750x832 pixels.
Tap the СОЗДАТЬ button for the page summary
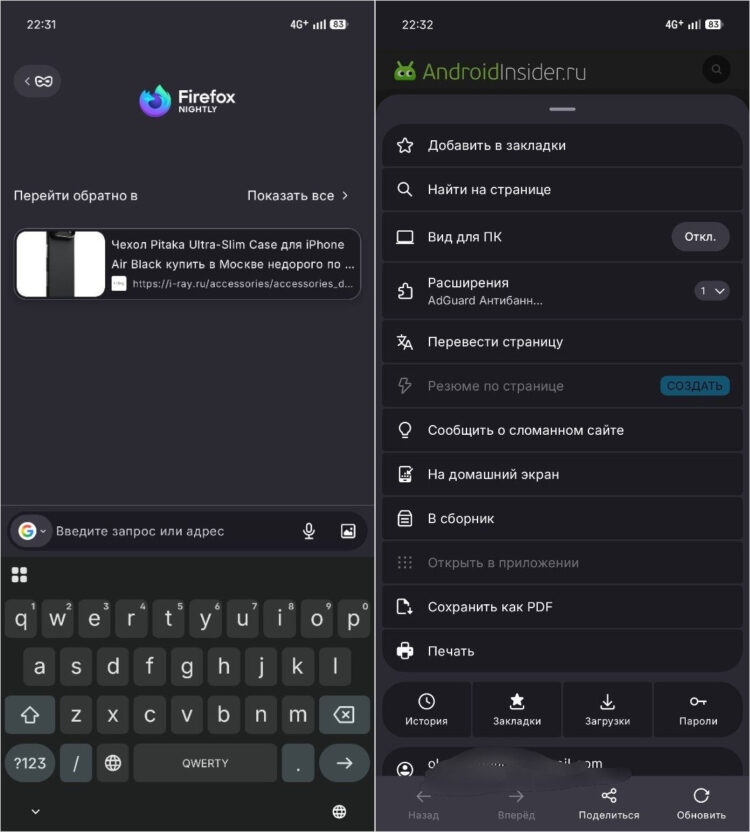point(695,386)
